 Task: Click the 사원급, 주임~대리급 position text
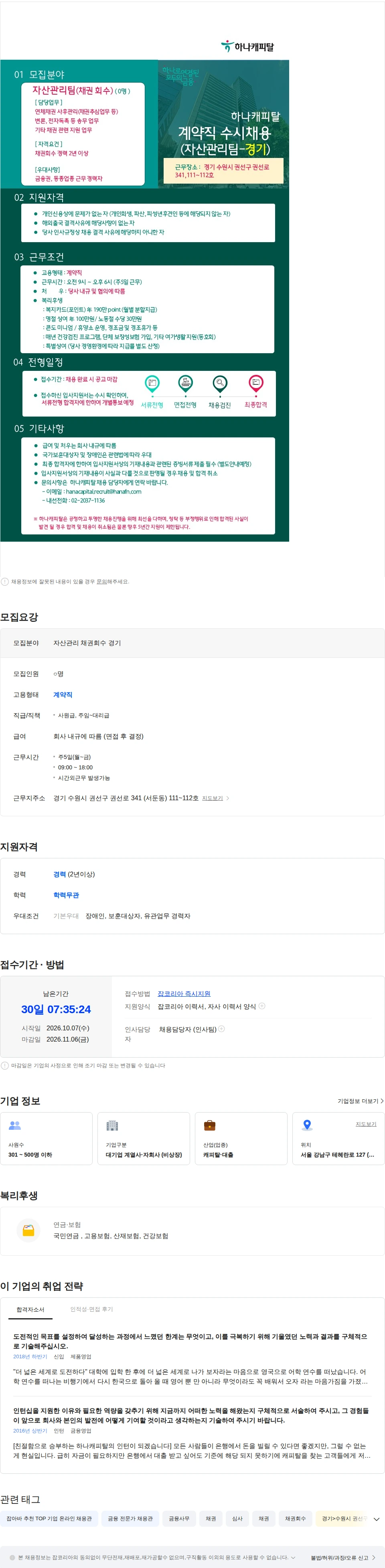[x=83, y=715]
